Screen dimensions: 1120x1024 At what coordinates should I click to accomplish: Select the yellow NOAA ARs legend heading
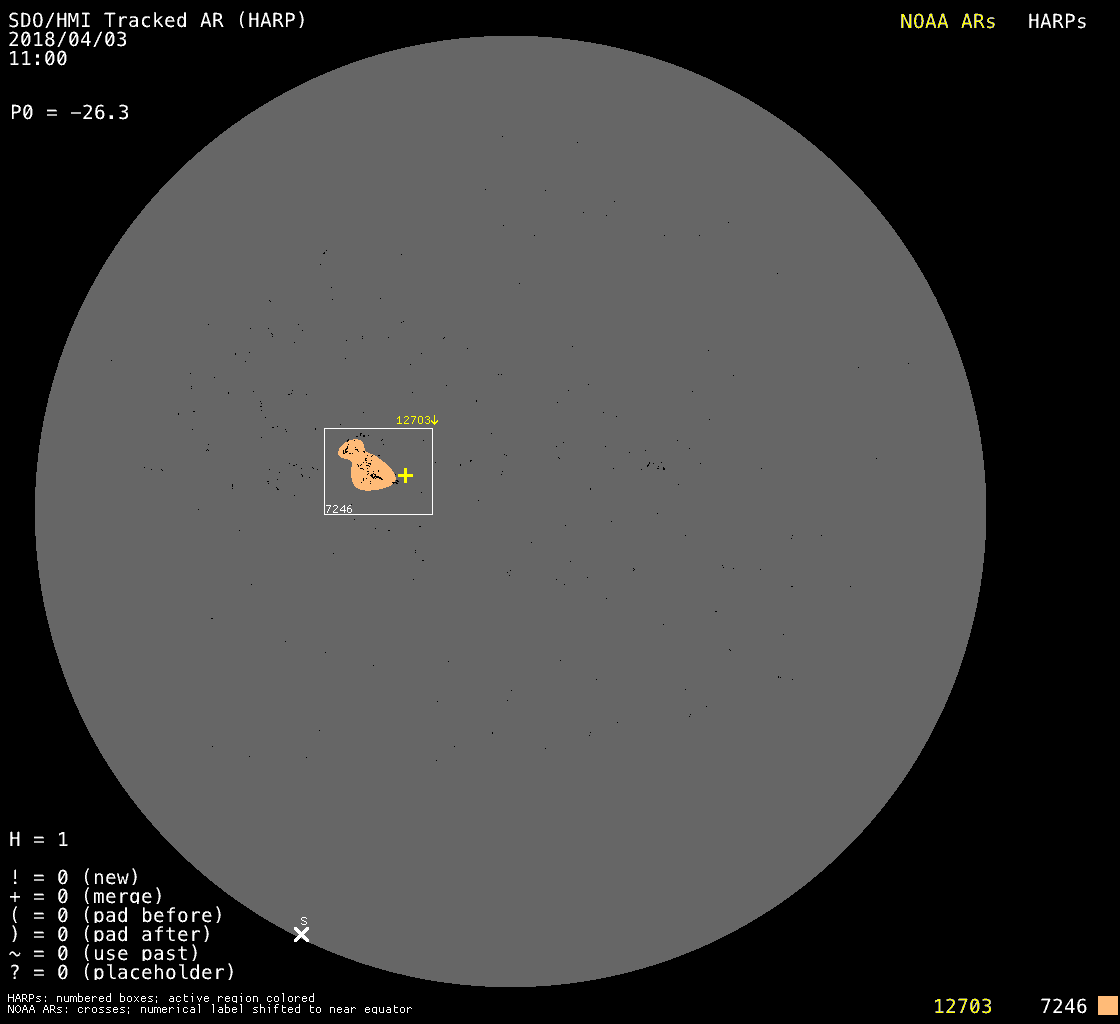947,22
